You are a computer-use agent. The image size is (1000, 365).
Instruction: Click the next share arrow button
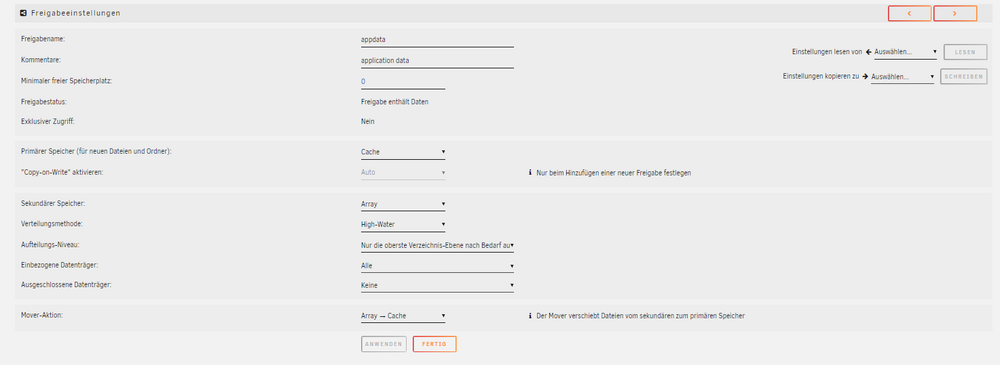[x=955, y=13]
